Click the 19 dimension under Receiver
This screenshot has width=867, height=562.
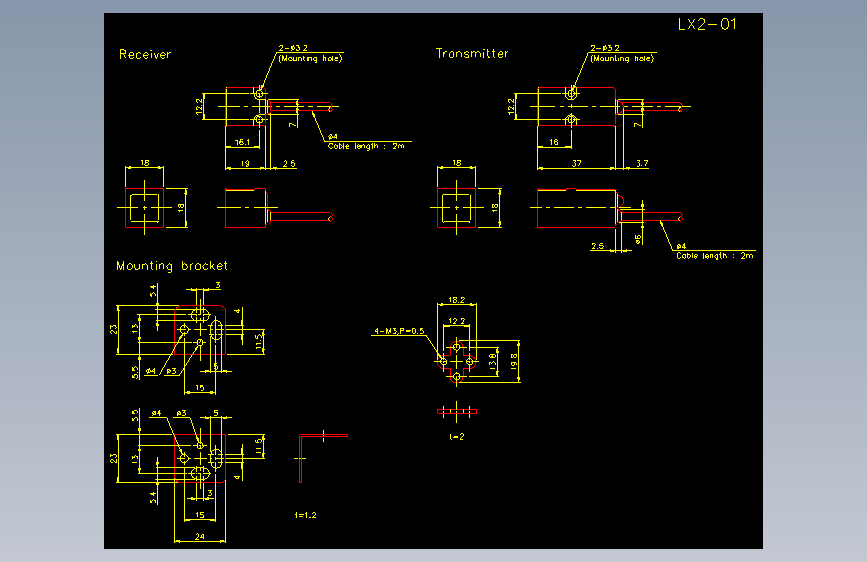(245, 163)
